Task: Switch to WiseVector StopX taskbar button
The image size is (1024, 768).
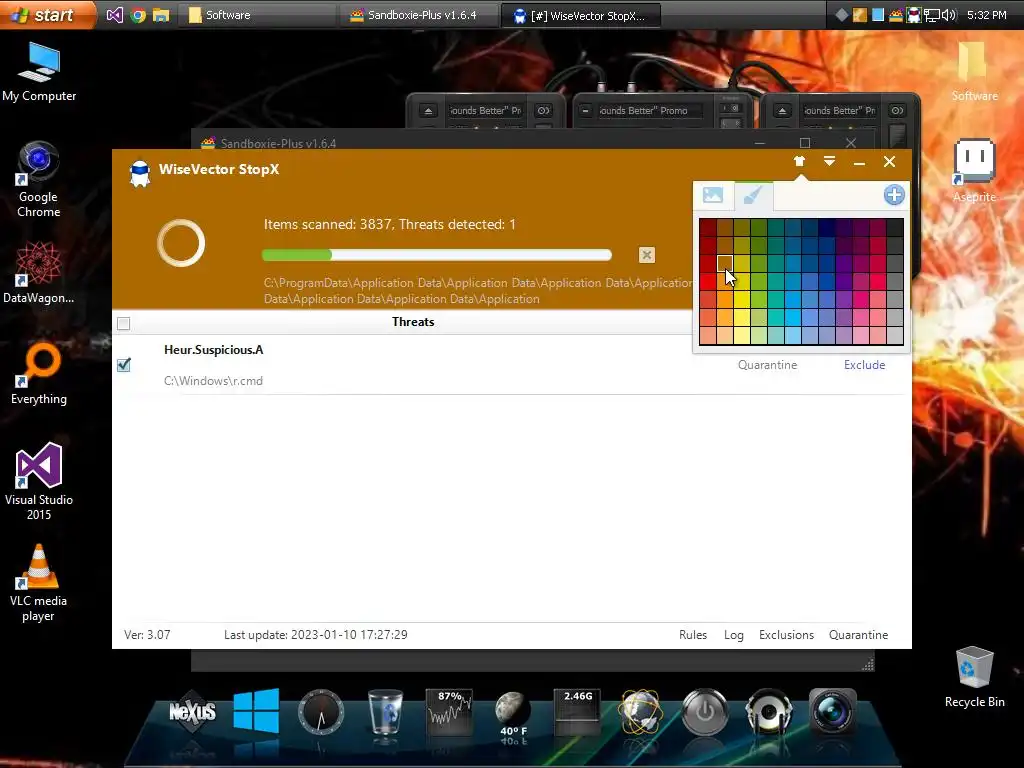Action: 581,16
